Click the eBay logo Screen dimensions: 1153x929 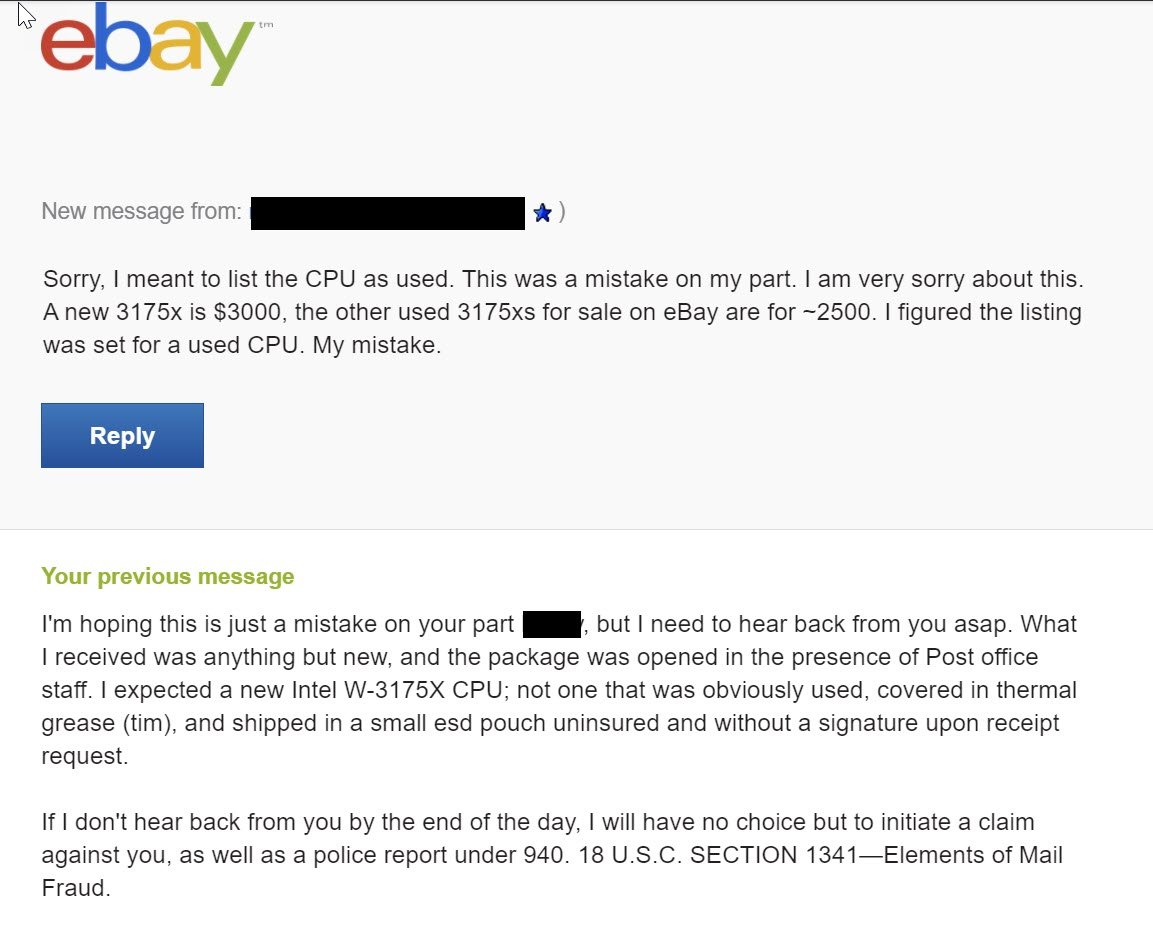point(147,45)
